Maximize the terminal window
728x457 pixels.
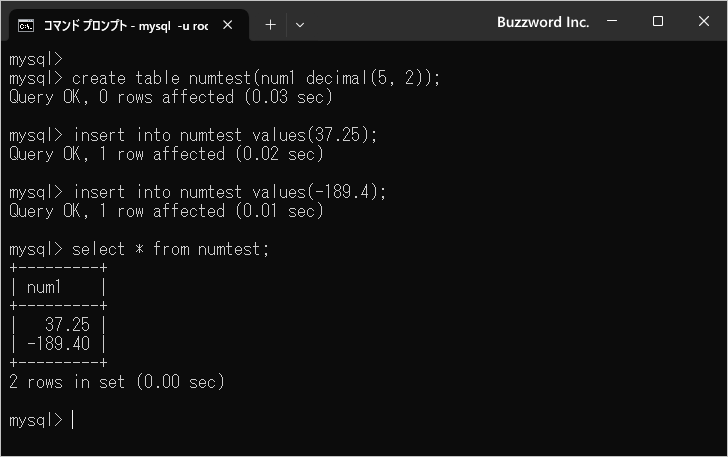click(x=657, y=21)
